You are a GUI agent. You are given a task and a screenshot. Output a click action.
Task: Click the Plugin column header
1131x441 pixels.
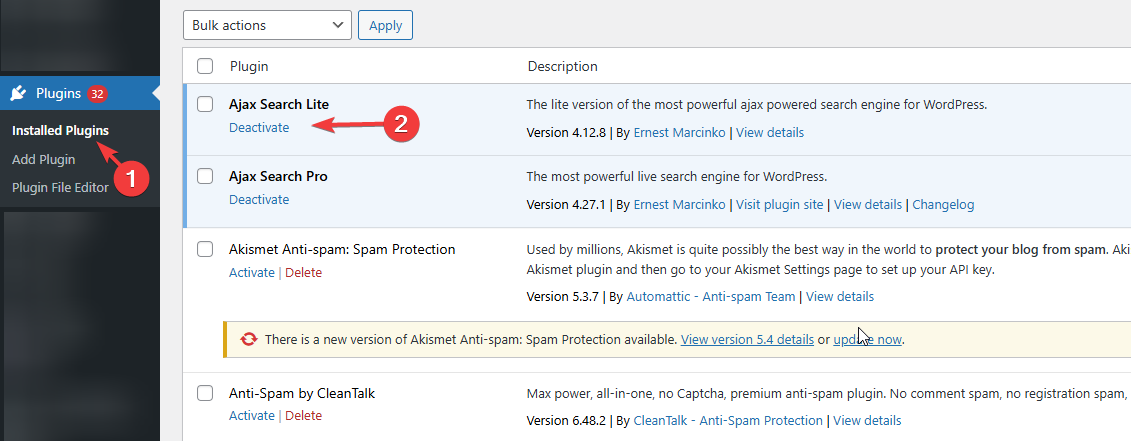coord(249,66)
